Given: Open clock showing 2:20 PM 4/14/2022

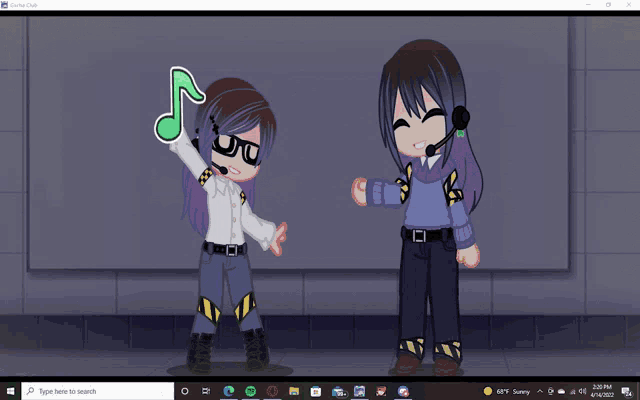Looking at the screenshot, I should tap(602, 391).
